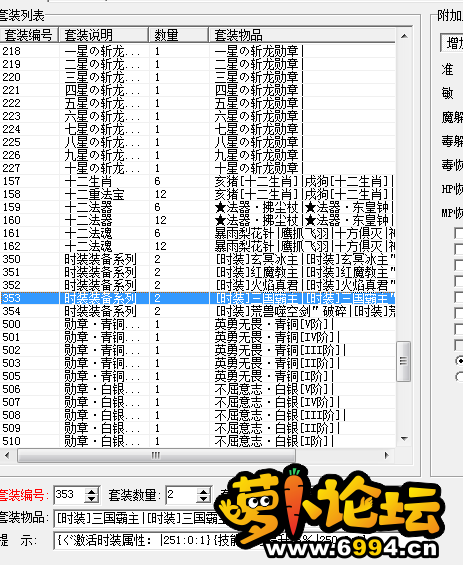Select row 507 勋章·白银

click(197, 402)
